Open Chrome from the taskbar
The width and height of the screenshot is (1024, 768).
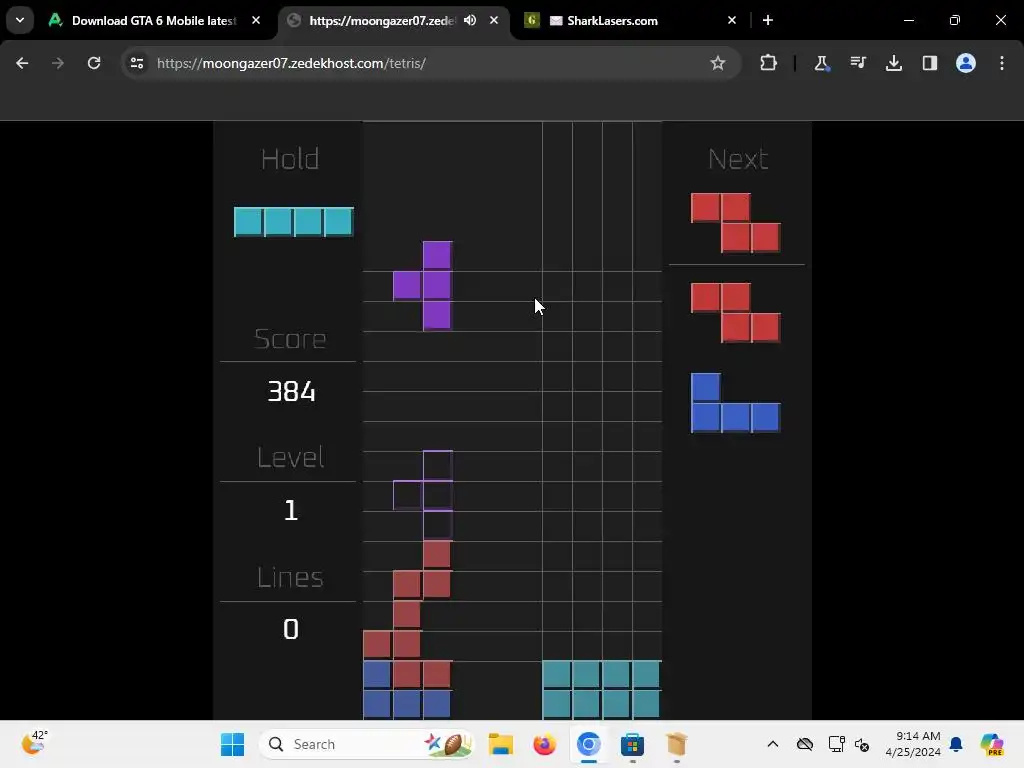(x=588, y=744)
